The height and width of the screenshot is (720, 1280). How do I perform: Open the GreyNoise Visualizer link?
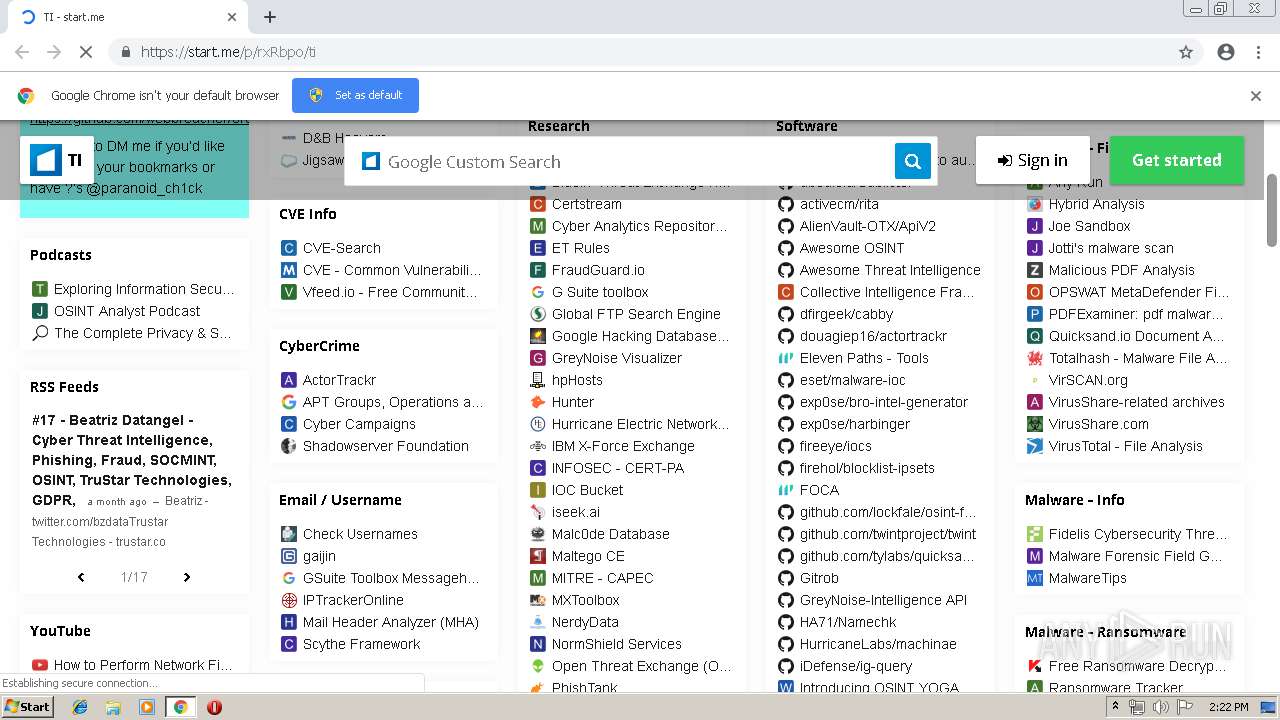[617, 358]
